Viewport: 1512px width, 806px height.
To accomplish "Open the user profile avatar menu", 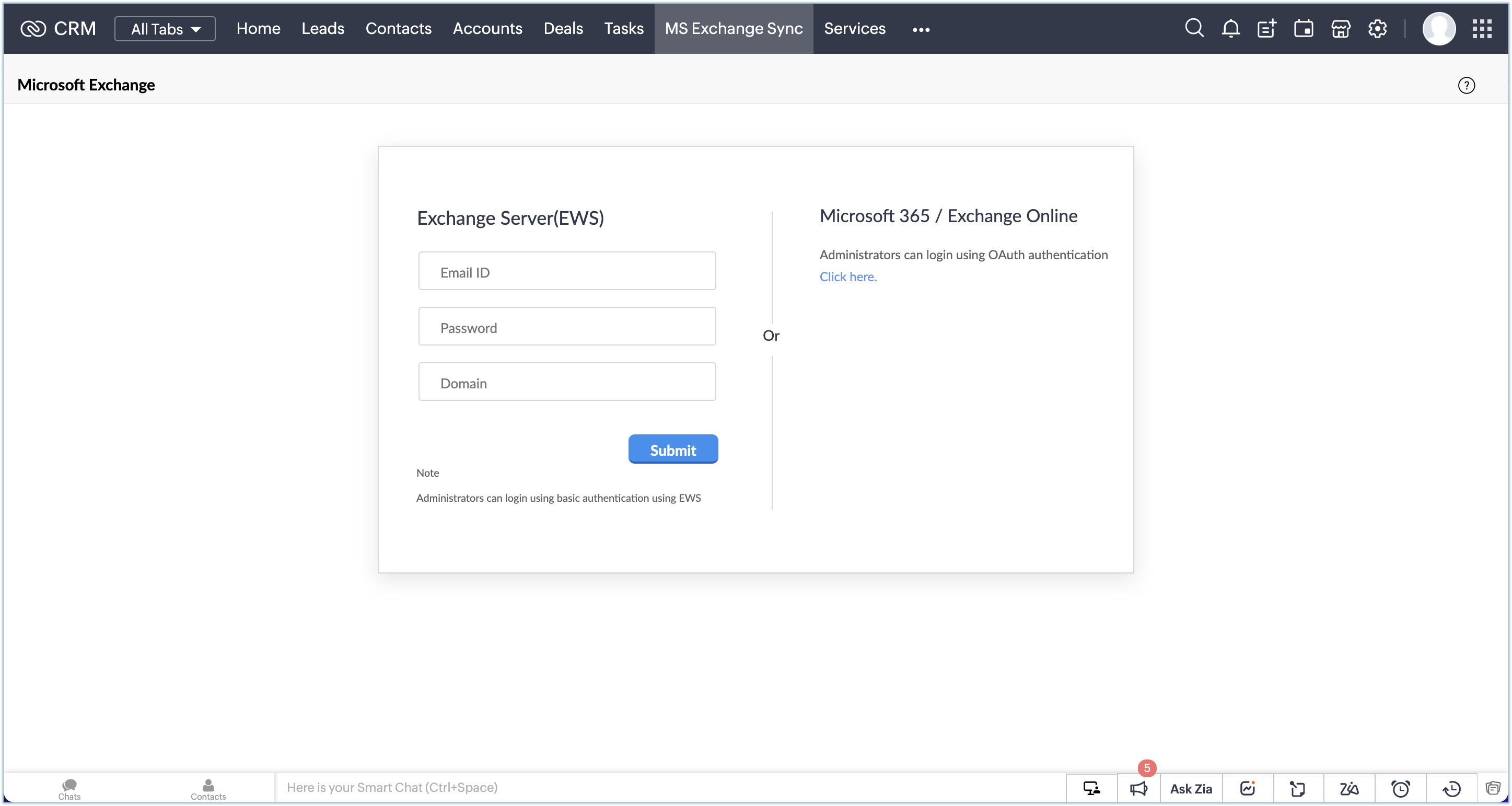I will (x=1438, y=28).
